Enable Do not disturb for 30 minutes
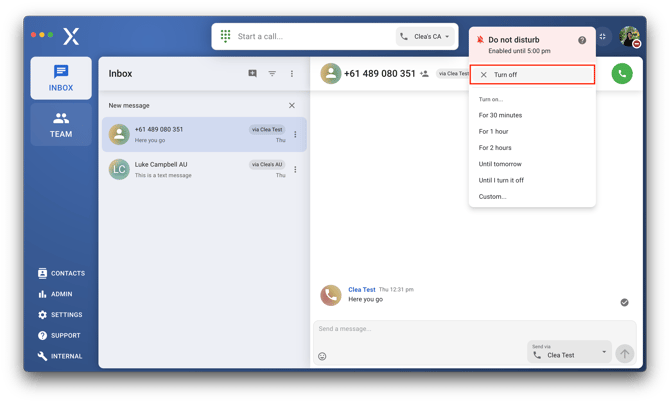 [x=500, y=116]
